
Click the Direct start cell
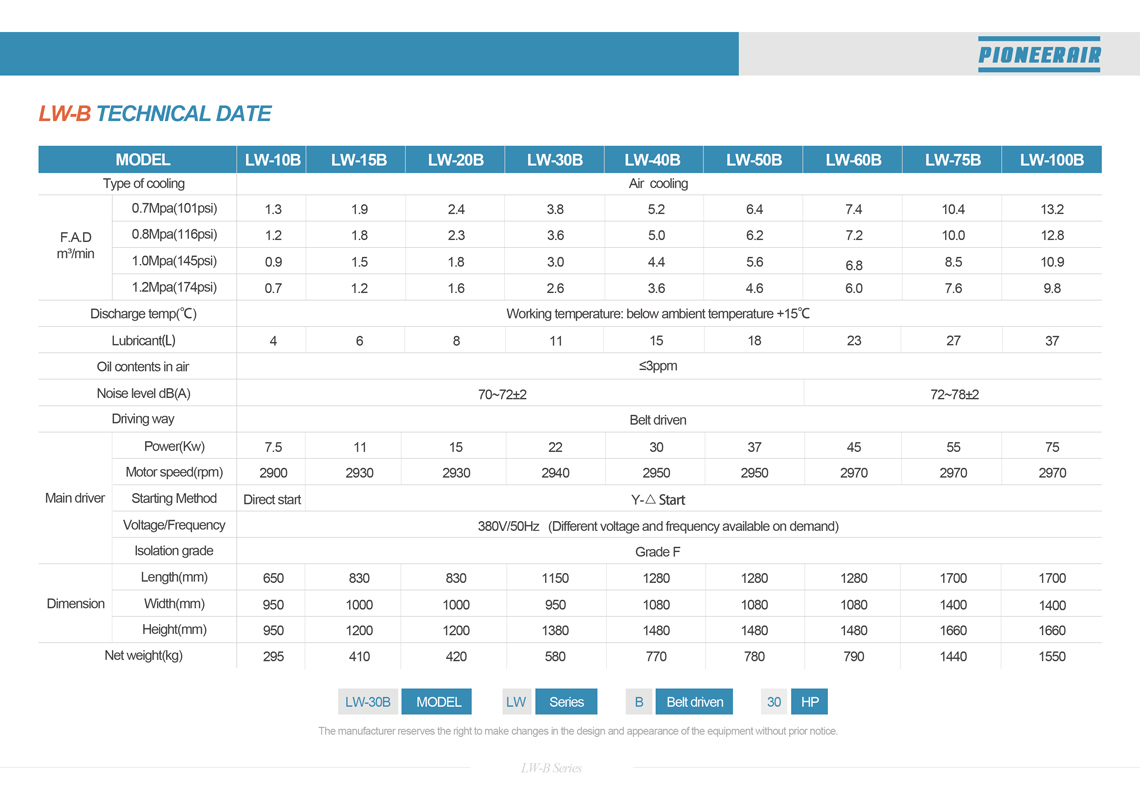(272, 499)
